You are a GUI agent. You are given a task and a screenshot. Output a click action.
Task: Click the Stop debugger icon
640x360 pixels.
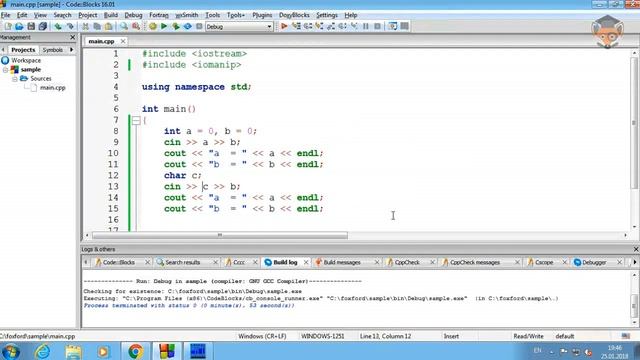(378, 27)
